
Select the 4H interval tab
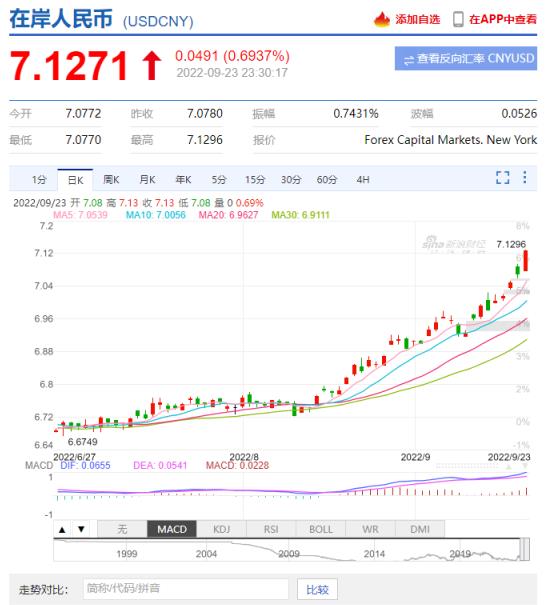[x=363, y=180]
